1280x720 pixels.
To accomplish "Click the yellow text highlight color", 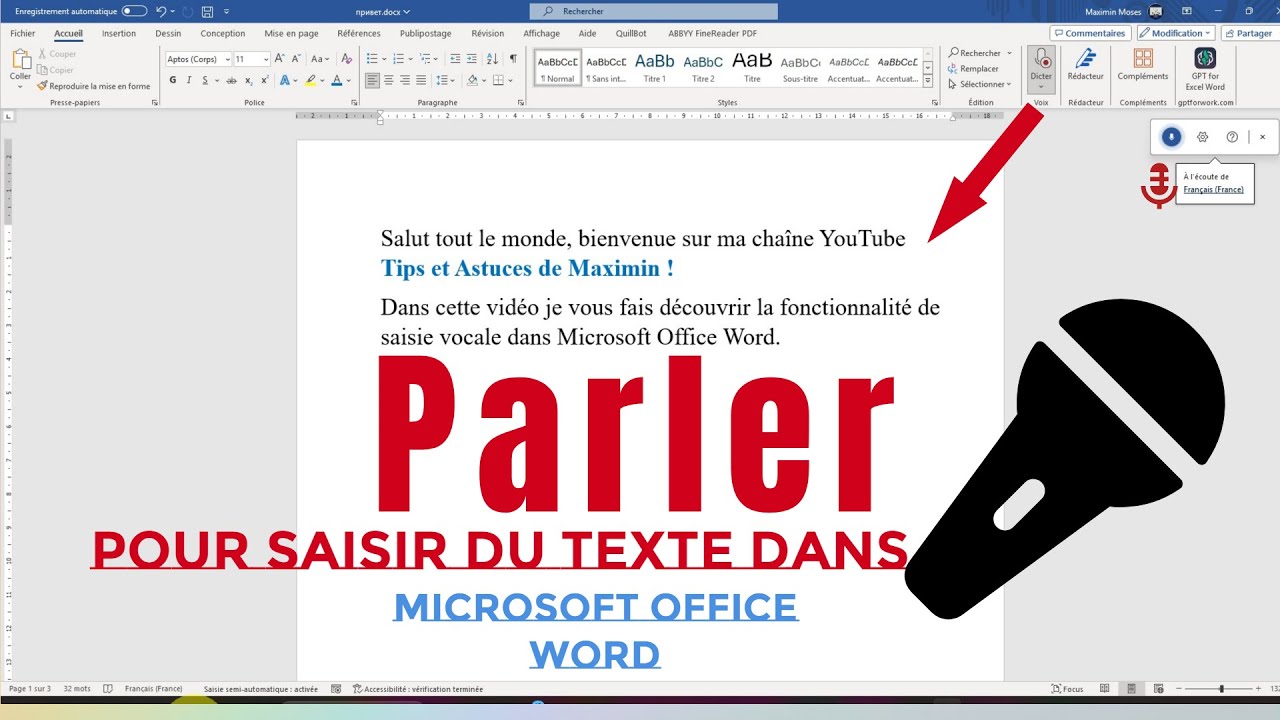I will (x=310, y=80).
